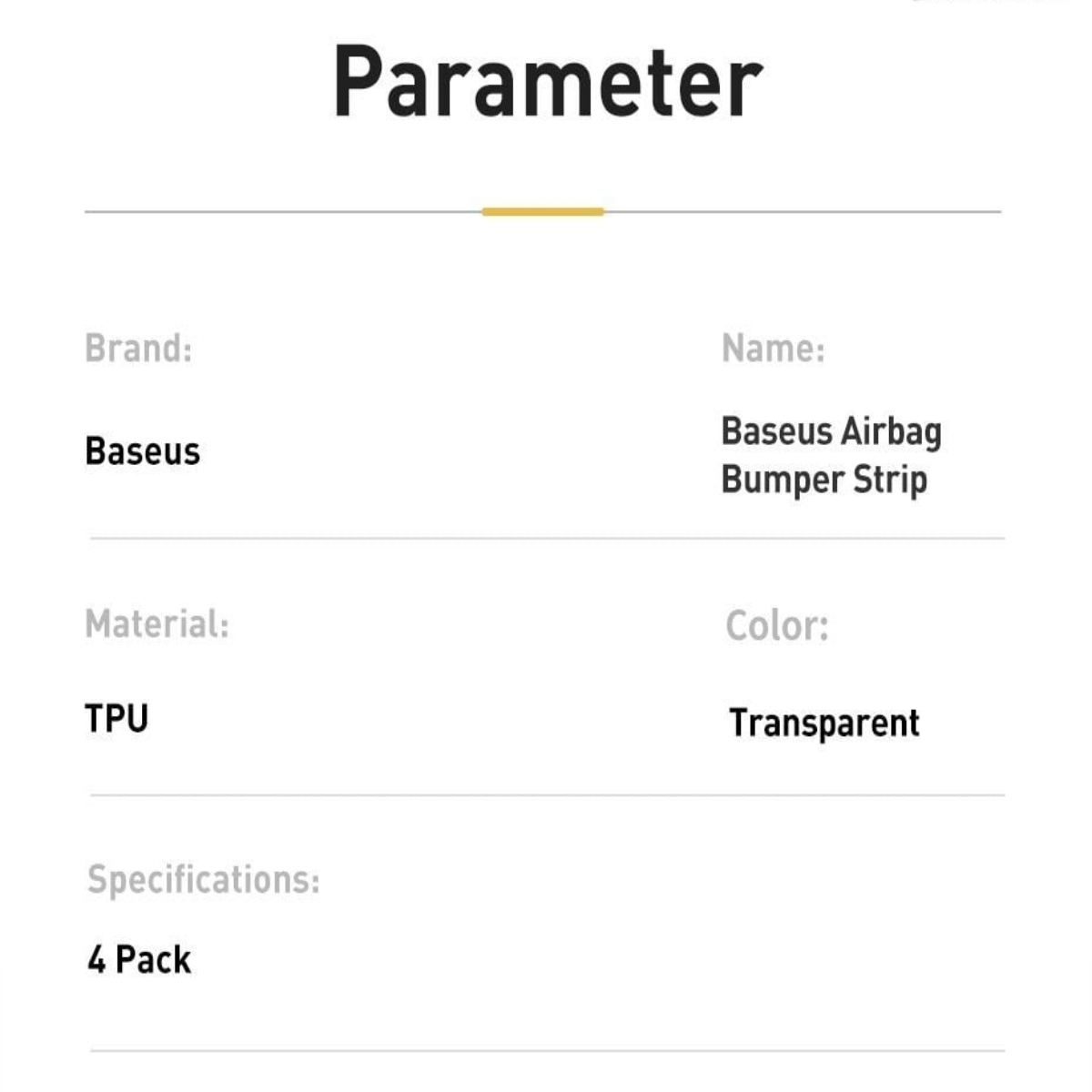Click the yellow accent bar under the heading

coord(542,212)
